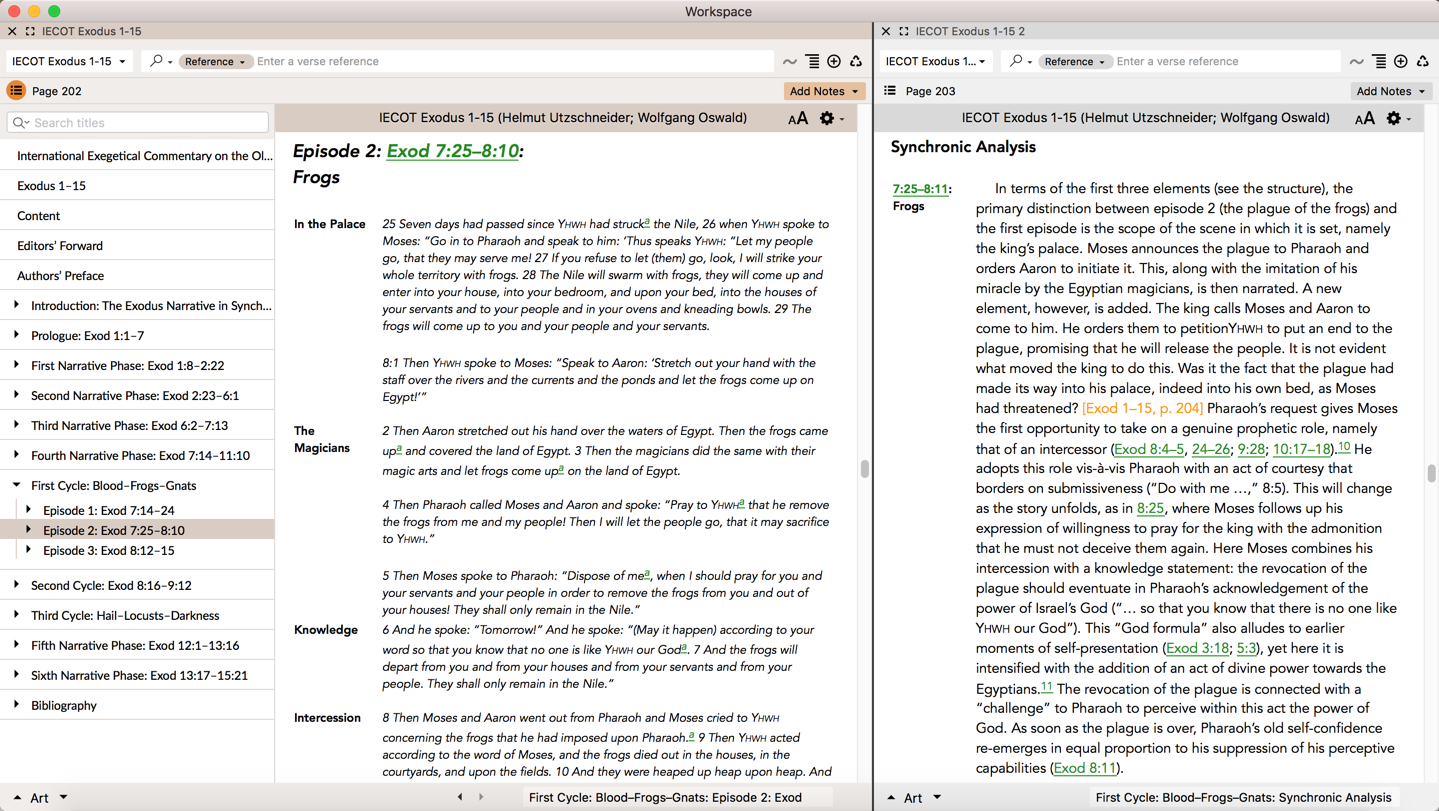Expand the Second Cycle: Exod 8:16–9:12 section

pyautogui.click(x=16, y=585)
